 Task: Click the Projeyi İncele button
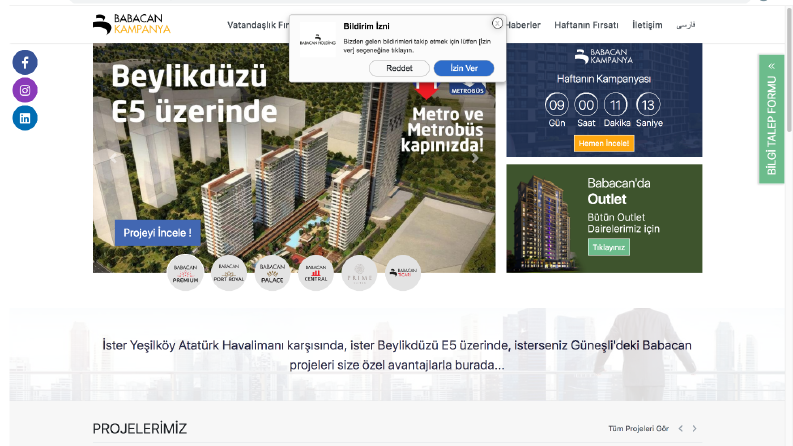pos(157,233)
